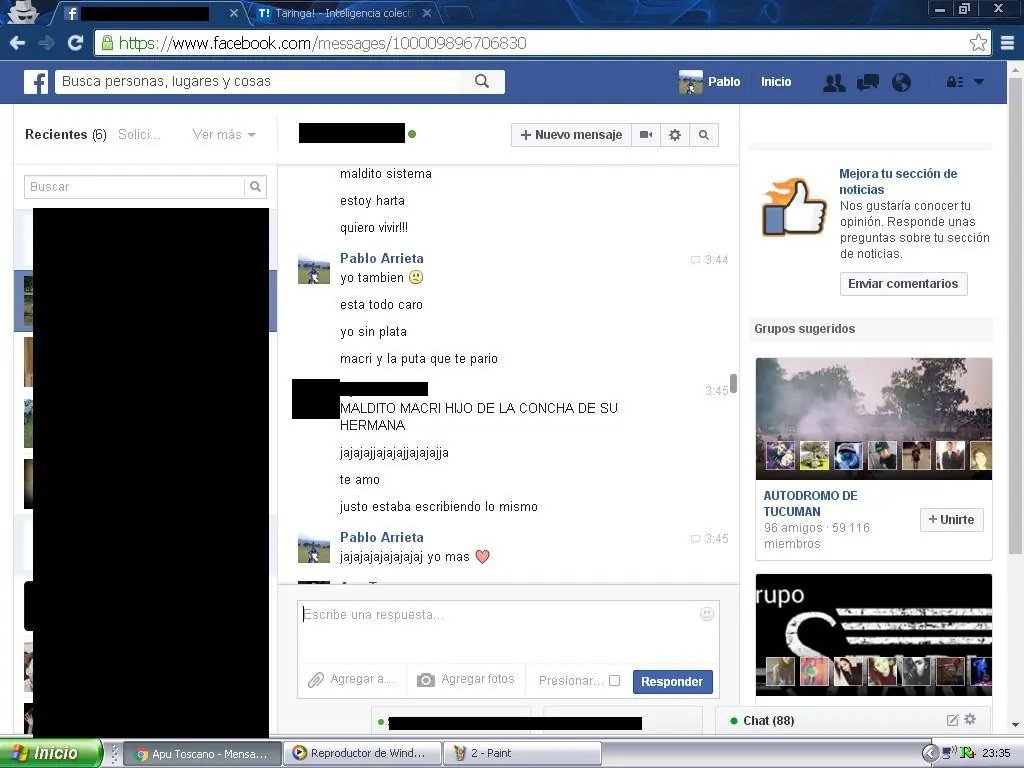Open the AUTODROMO DE TUCUMAN group link
Viewport: 1024px width, 768px height.
tap(810, 504)
